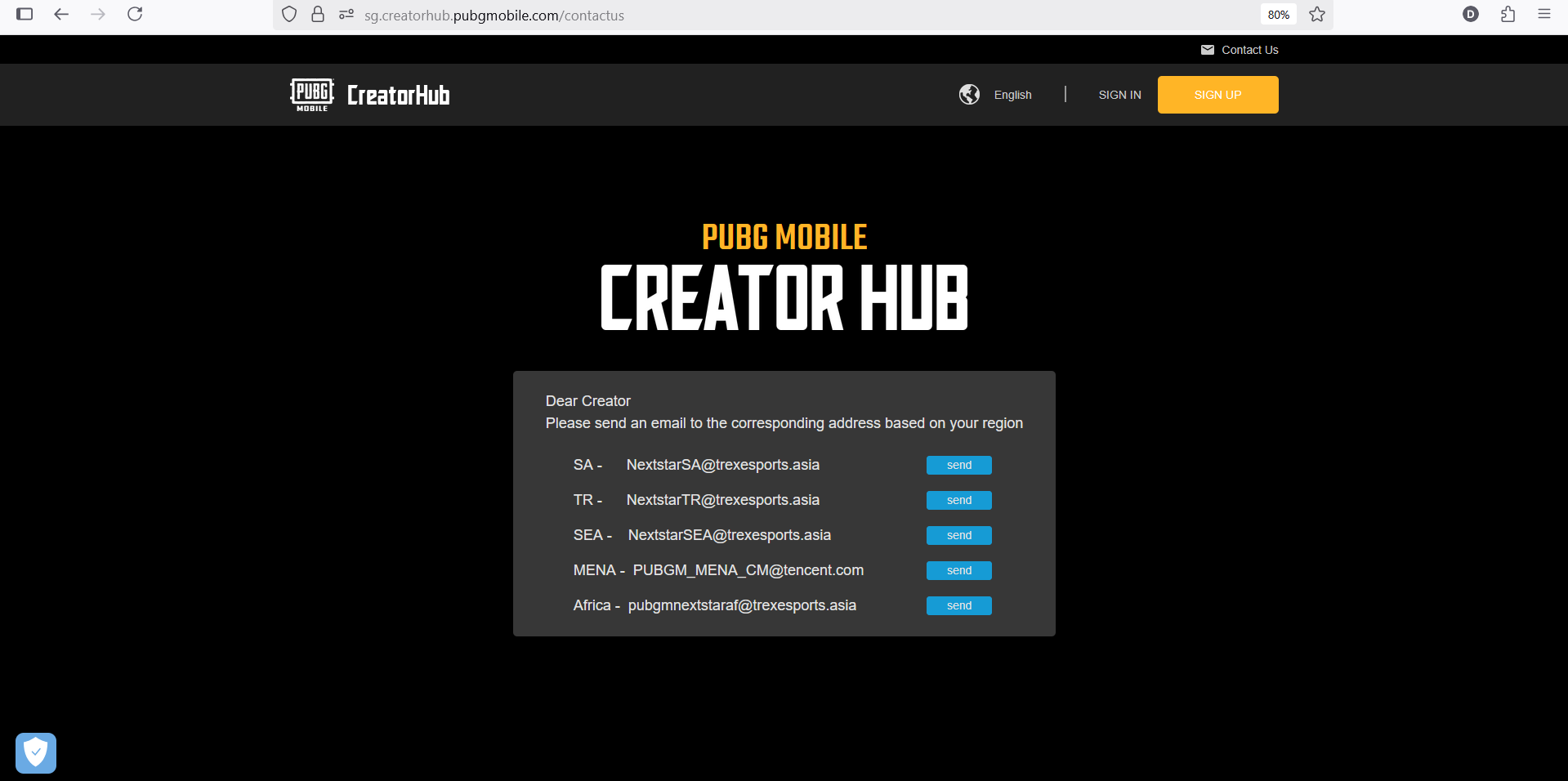The height and width of the screenshot is (781, 1568).
Task: Open the browser hamburger menu
Action: 1544,14
